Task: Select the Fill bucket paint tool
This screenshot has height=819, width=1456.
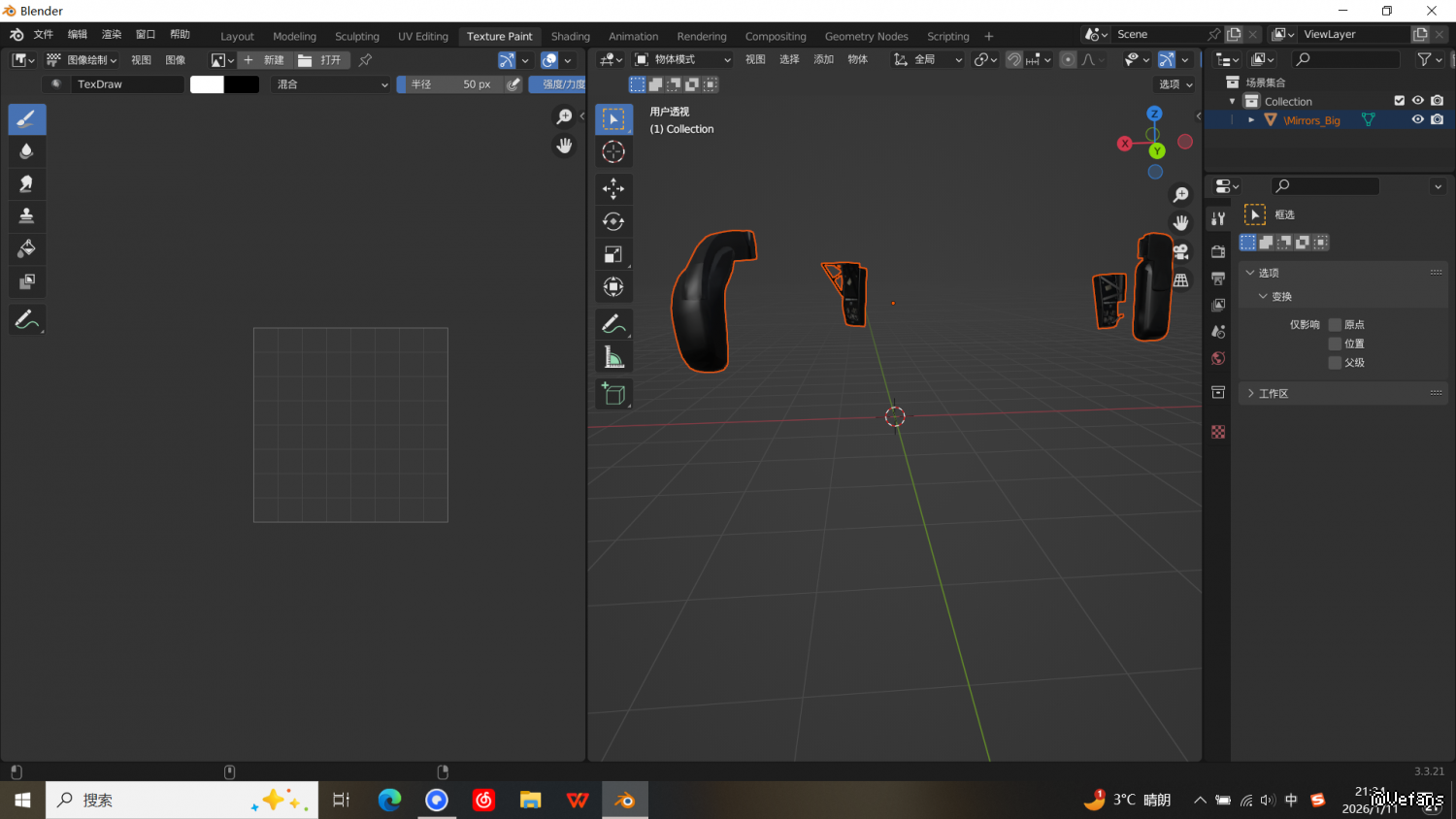Action: [x=27, y=248]
